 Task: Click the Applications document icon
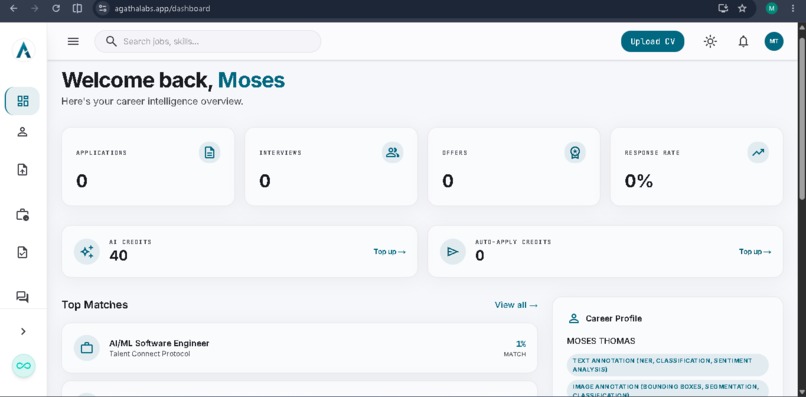209,152
